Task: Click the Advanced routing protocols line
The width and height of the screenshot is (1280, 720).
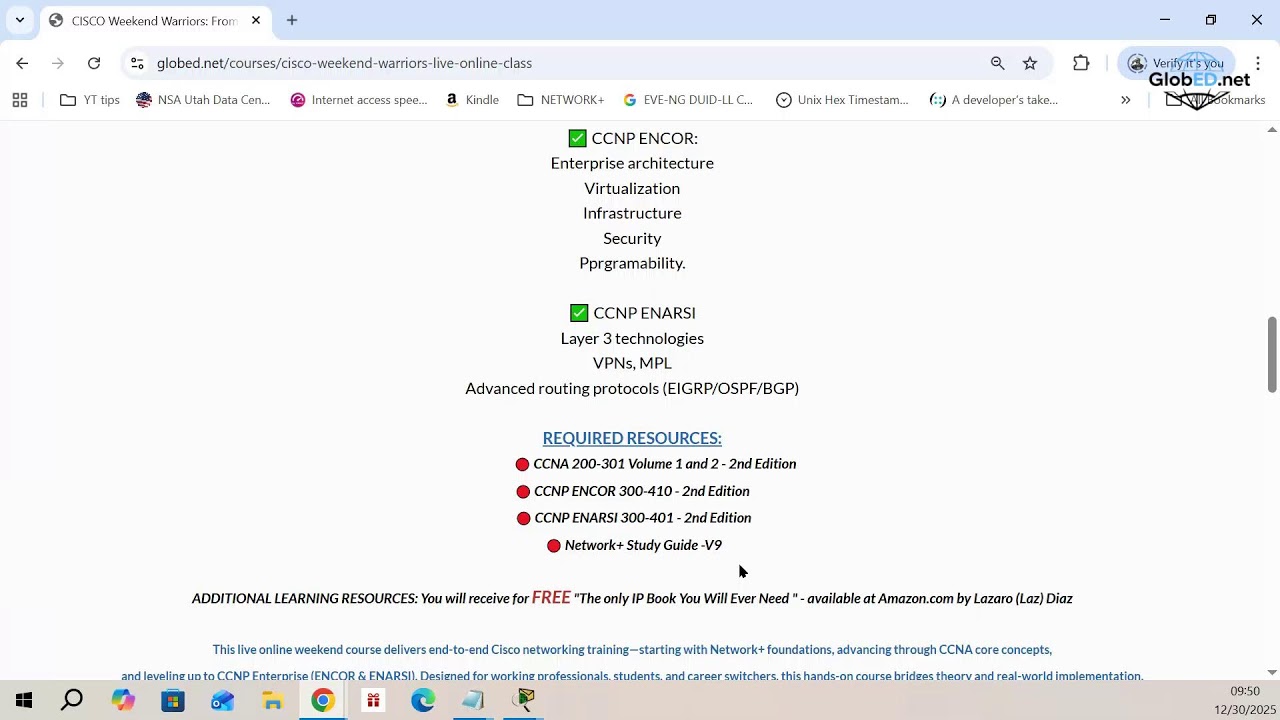Action: [x=632, y=388]
